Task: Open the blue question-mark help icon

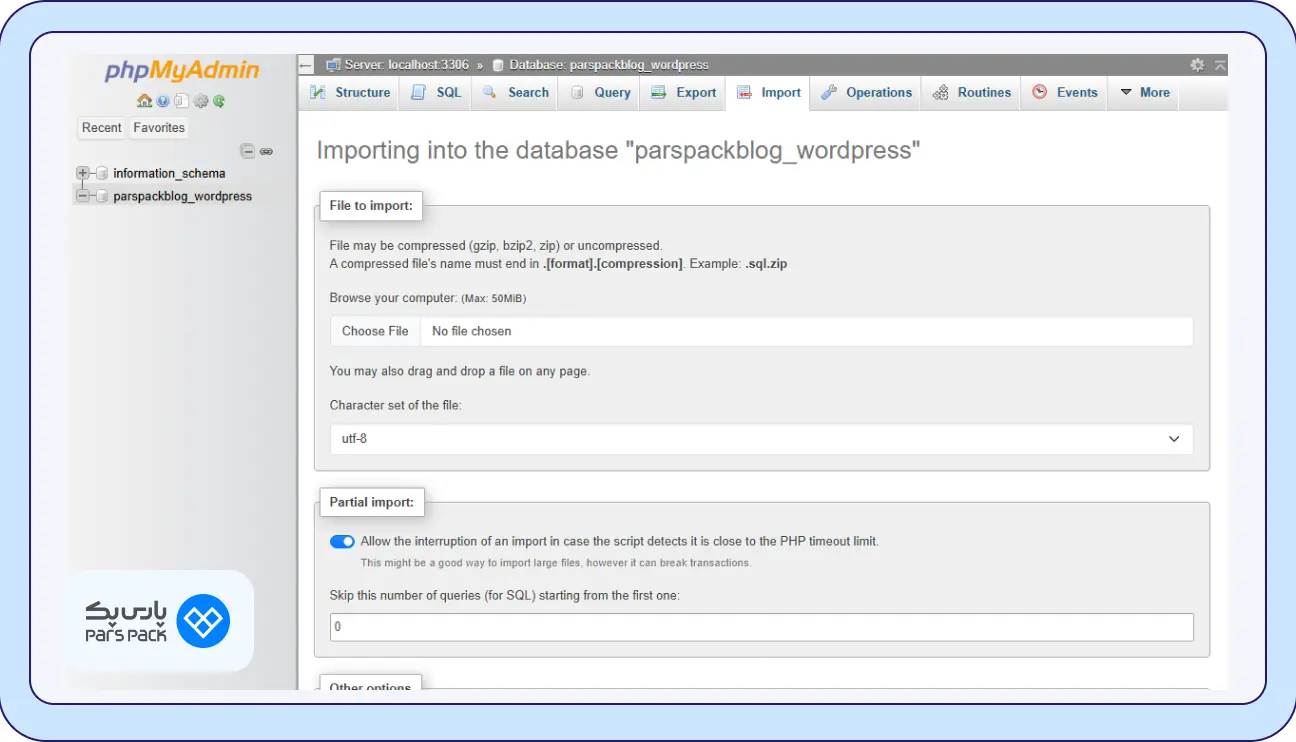Action: pos(163,101)
